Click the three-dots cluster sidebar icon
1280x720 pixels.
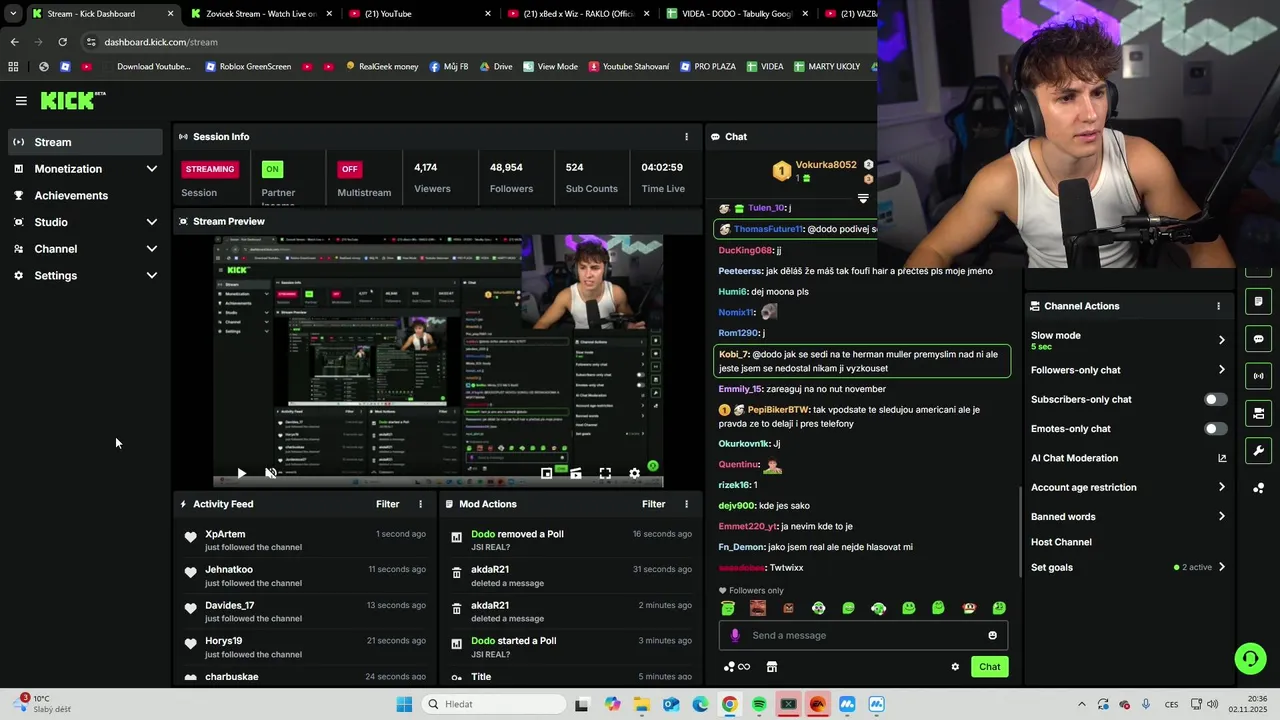(1258, 488)
